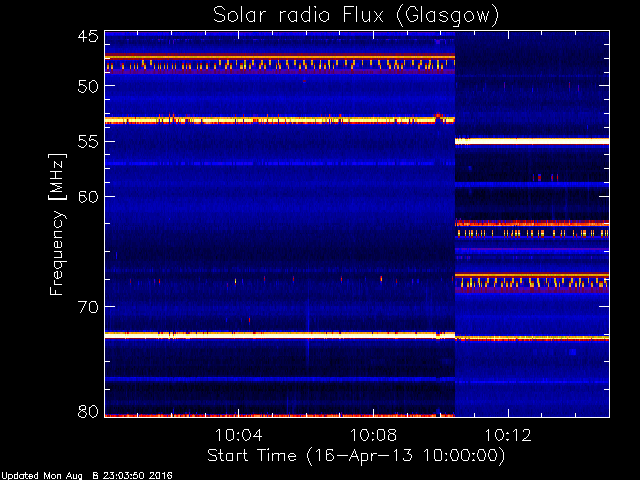Click the 70 frequency tick label
640x480 pixels.
point(88,307)
